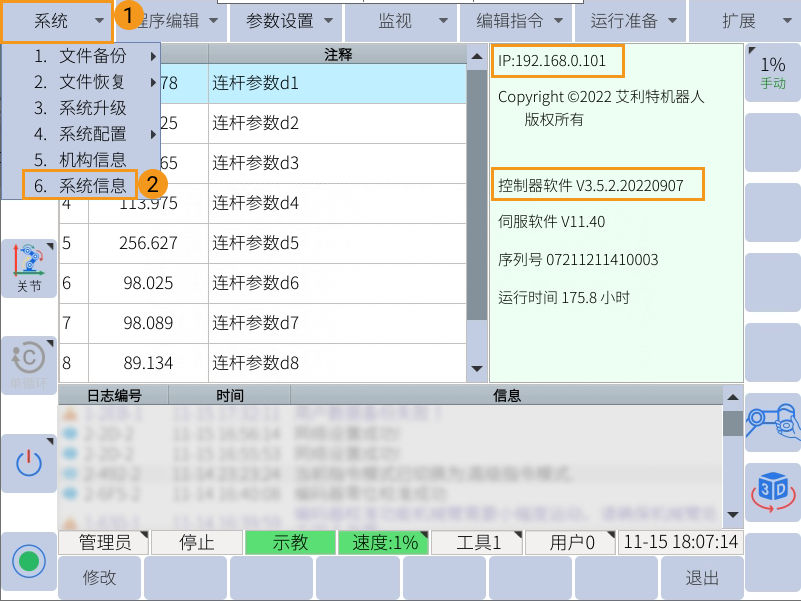Click the 速度:1% speed control
Screen dimensions: 801x601
tap(386, 542)
